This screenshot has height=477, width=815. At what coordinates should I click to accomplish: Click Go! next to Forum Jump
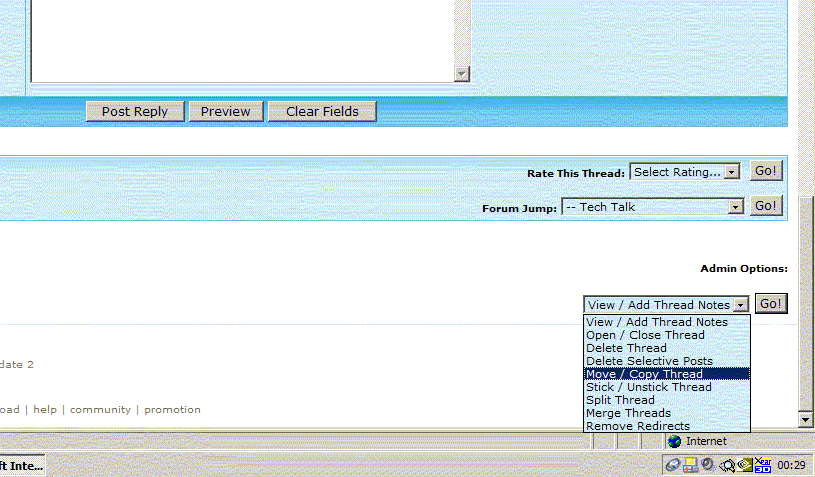pos(766,206)
